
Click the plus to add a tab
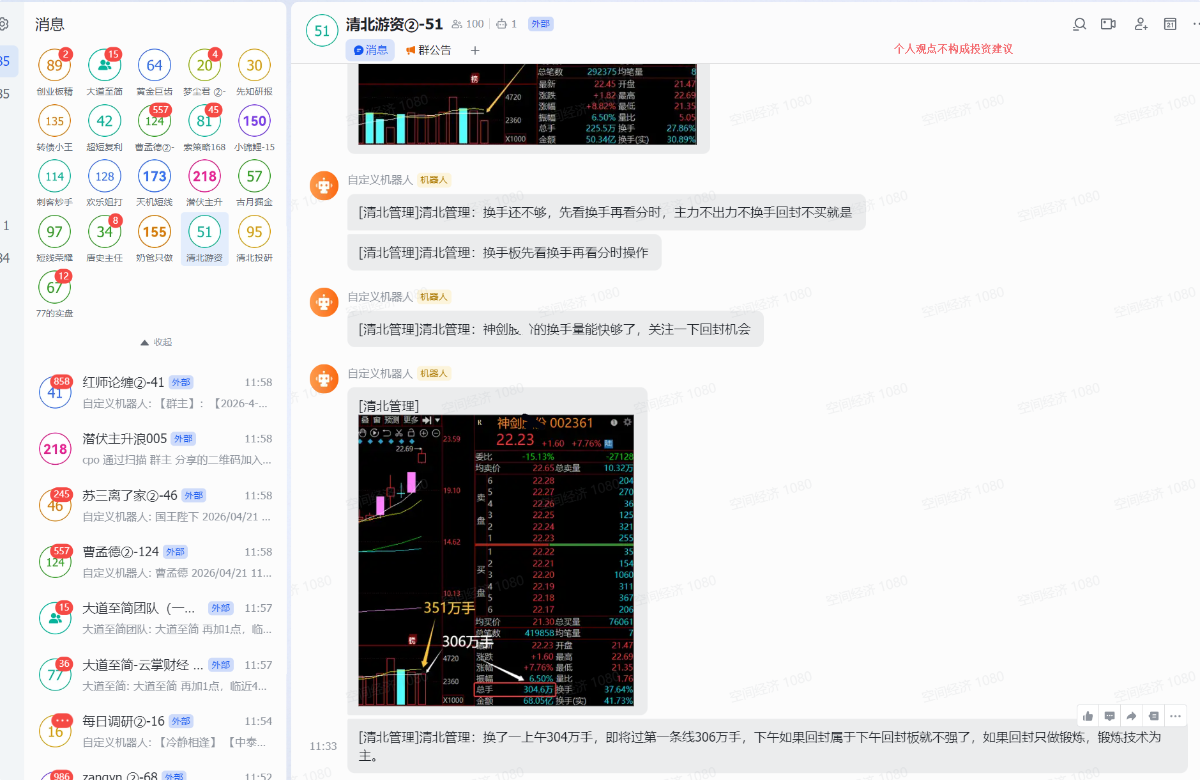point(475,50)
